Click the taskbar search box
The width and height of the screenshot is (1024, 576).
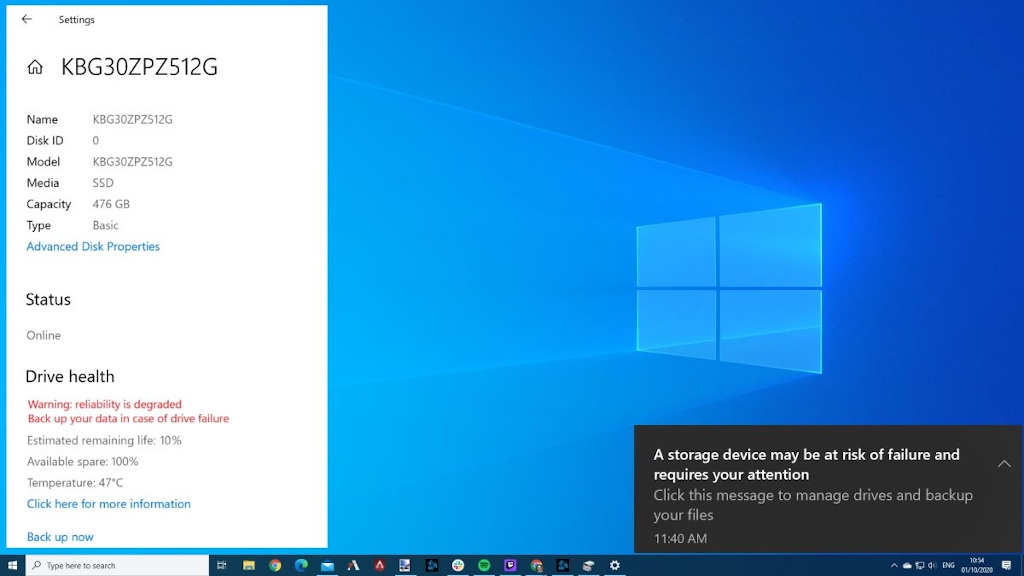(115, 565)
